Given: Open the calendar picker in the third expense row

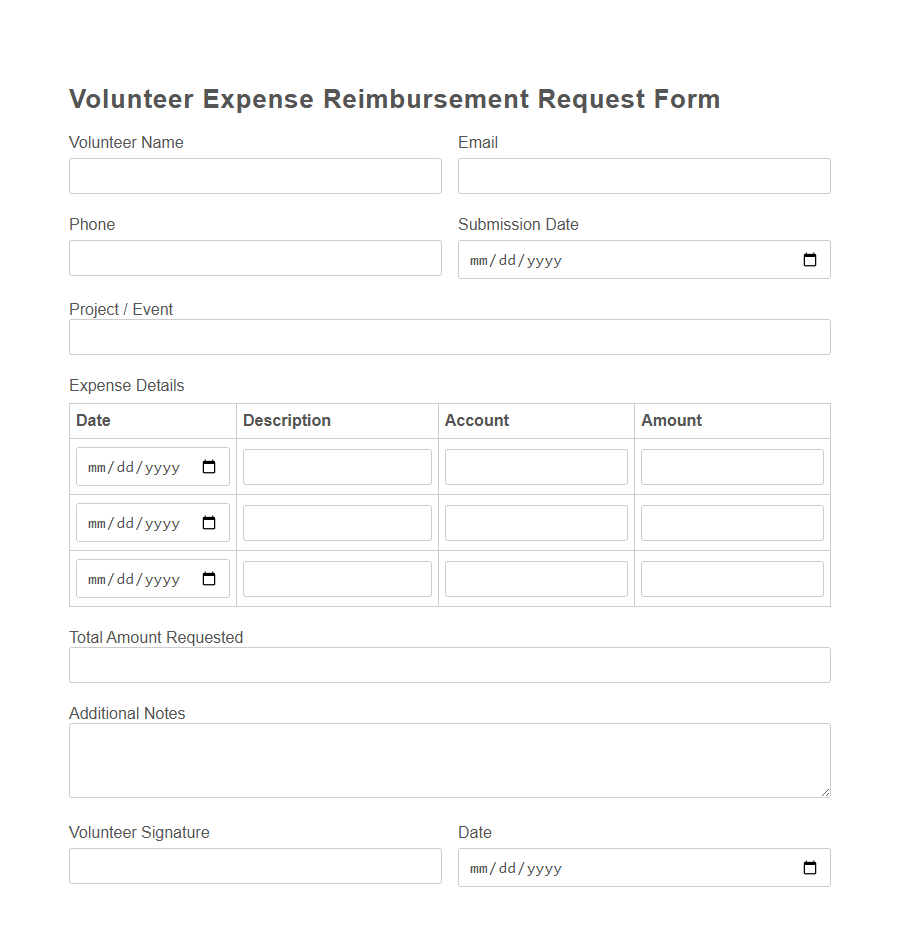Looking at the screenshot, I should tap(208, 578).
